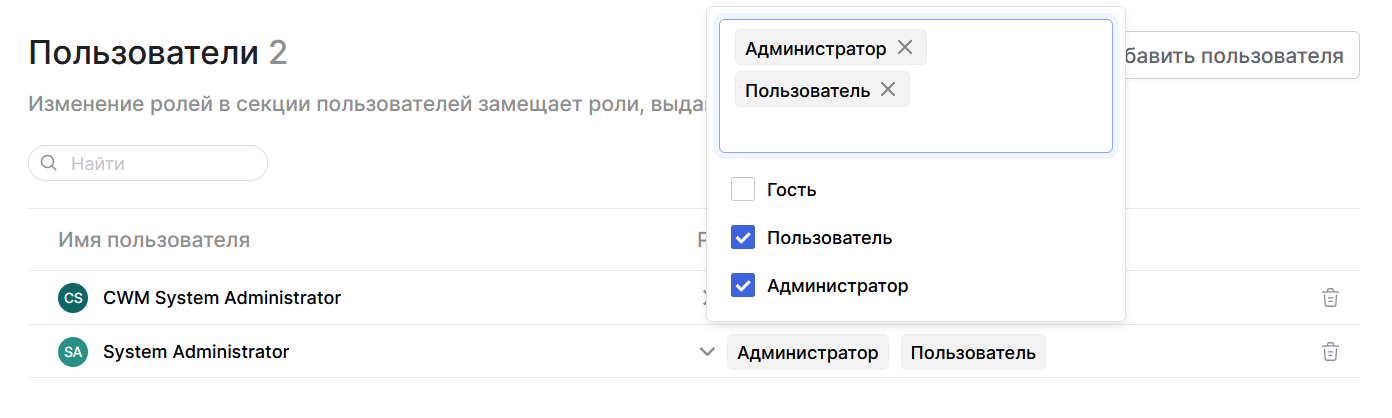Delete the CWM System Administrator user
Viewport: 1392px width, 418px height.
click(x=1330, y=298)
